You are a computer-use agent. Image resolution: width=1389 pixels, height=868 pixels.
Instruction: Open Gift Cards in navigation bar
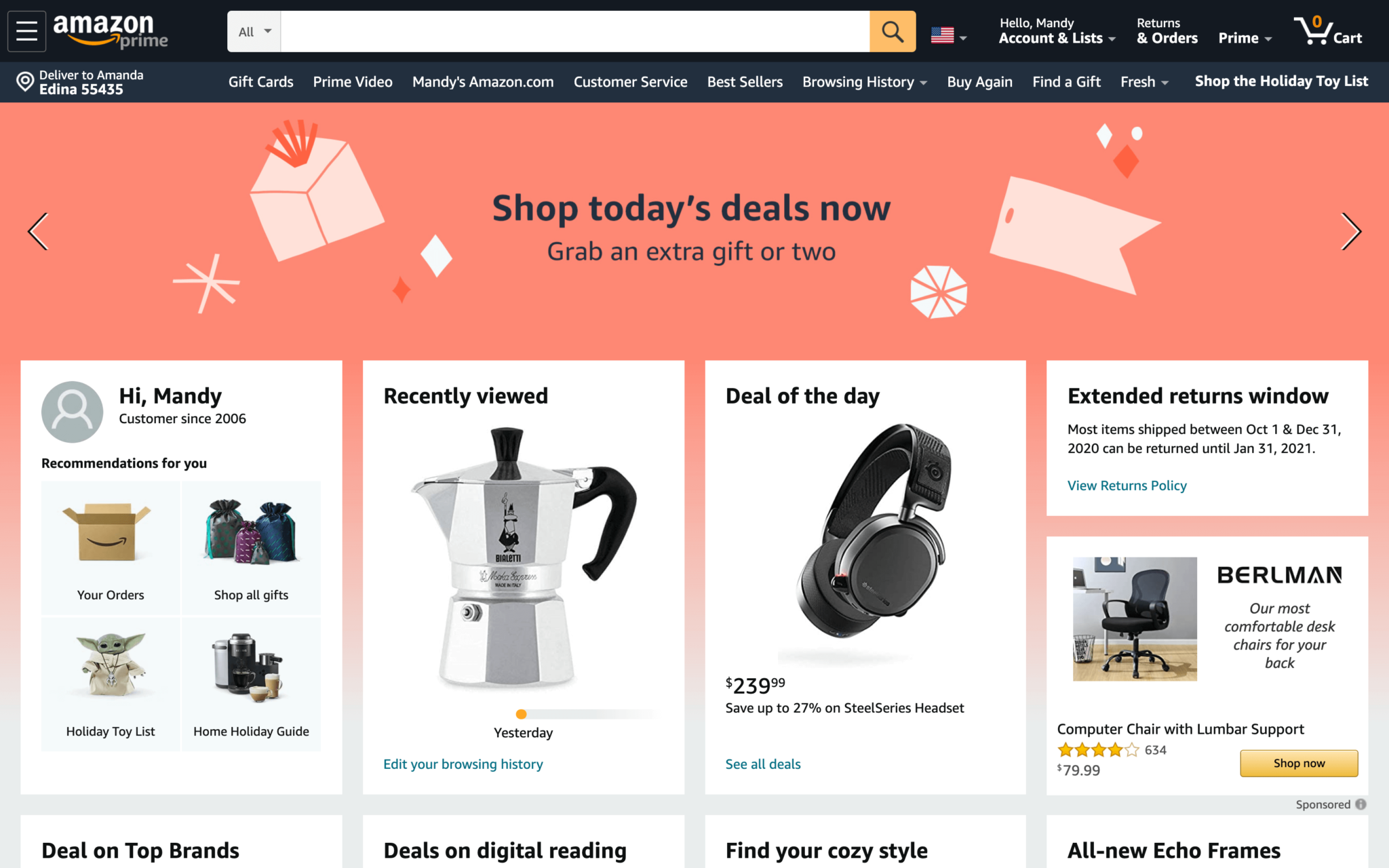[261, 82]
